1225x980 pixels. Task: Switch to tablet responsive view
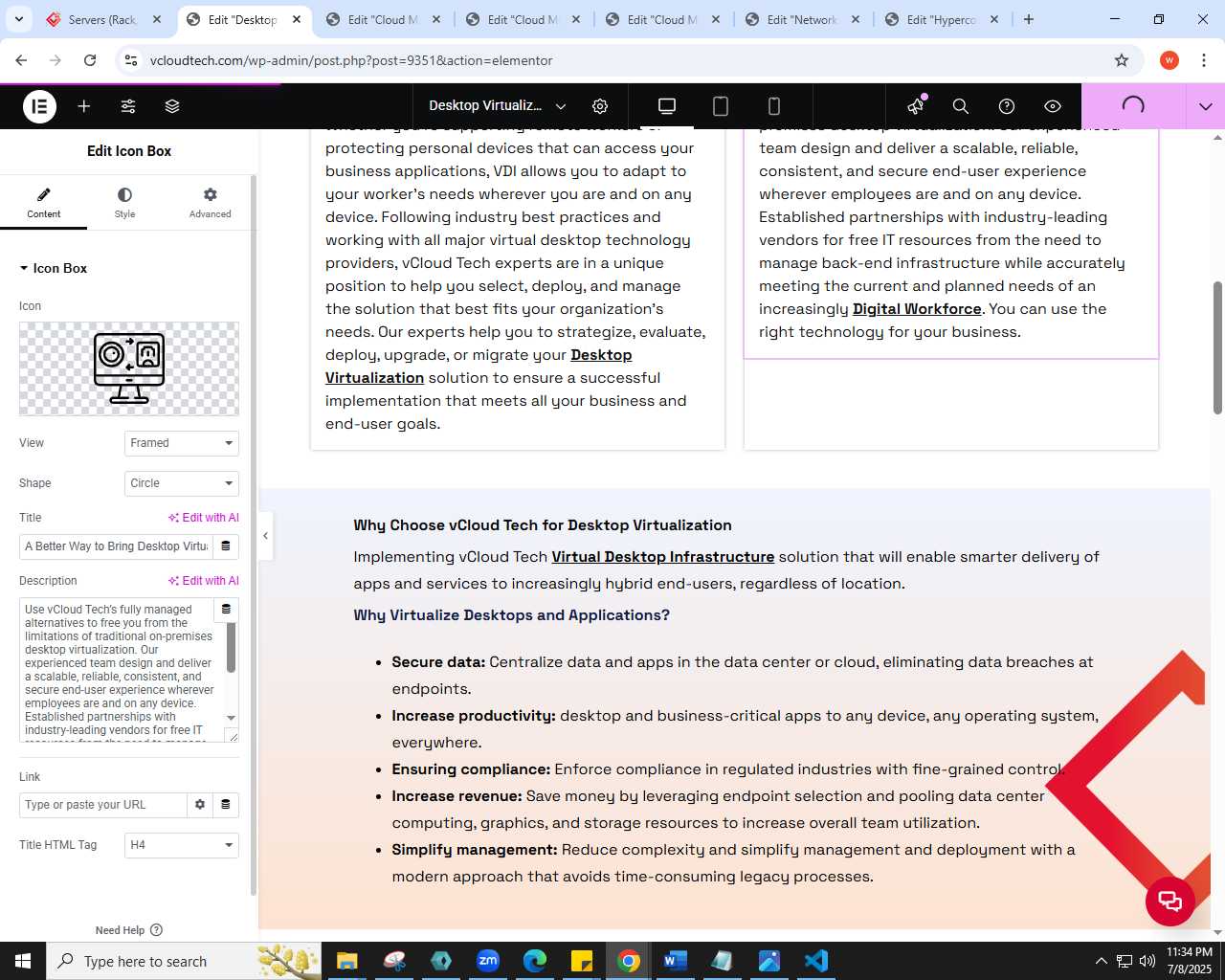point(721,106)
